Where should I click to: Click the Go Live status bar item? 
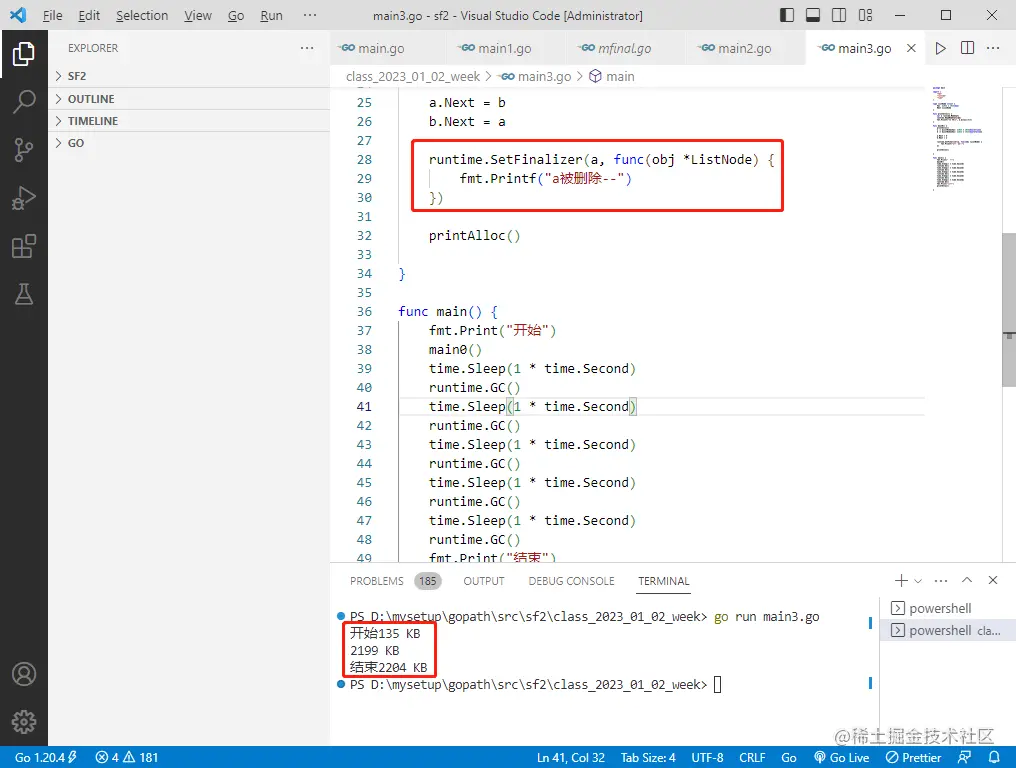tap(841, 757)
